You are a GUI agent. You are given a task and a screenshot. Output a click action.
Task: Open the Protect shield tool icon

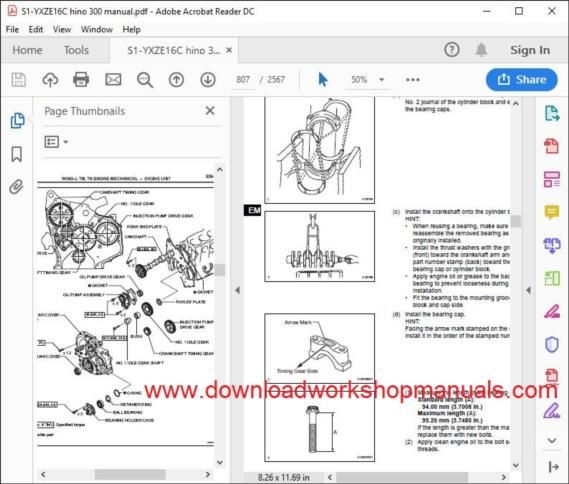(552, 344)
